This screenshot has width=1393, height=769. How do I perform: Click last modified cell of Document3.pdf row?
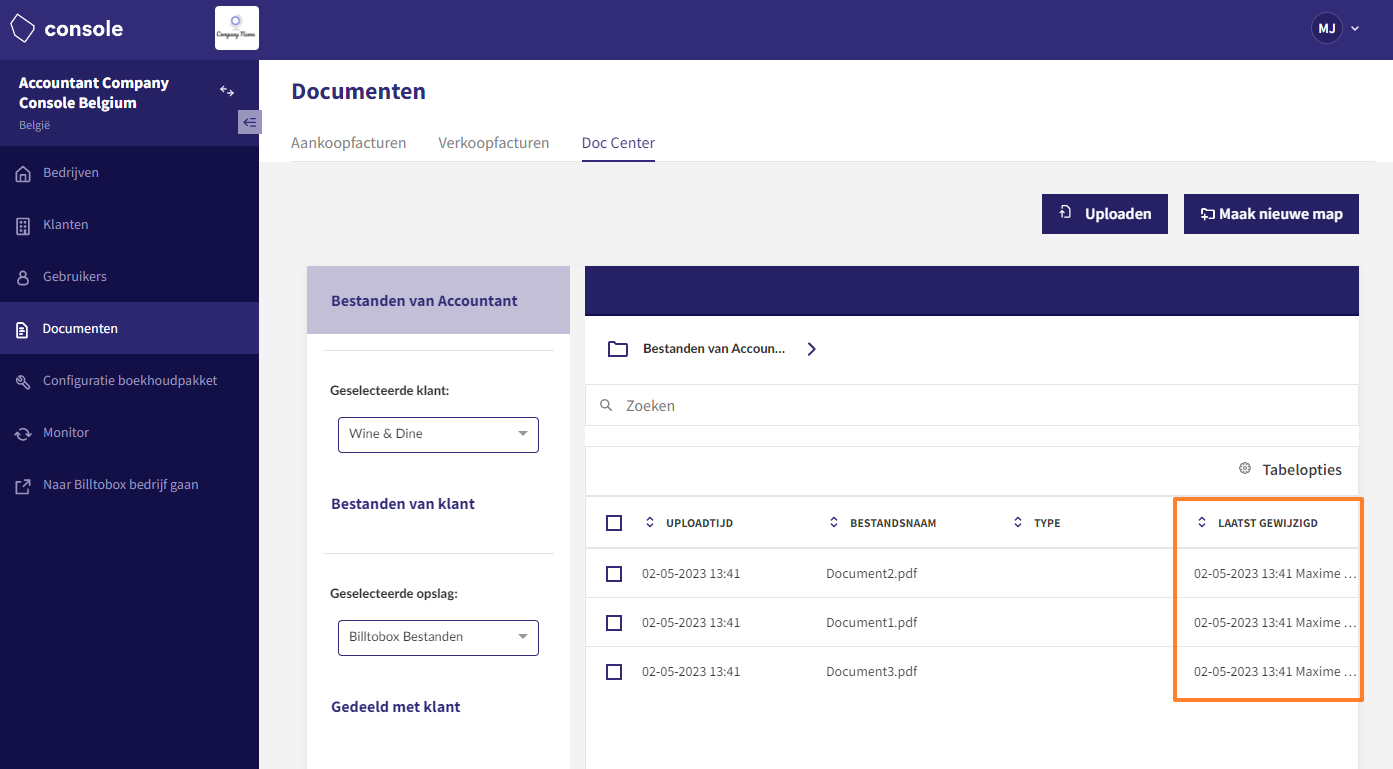pyautogui.click(x=1275, y=672)
